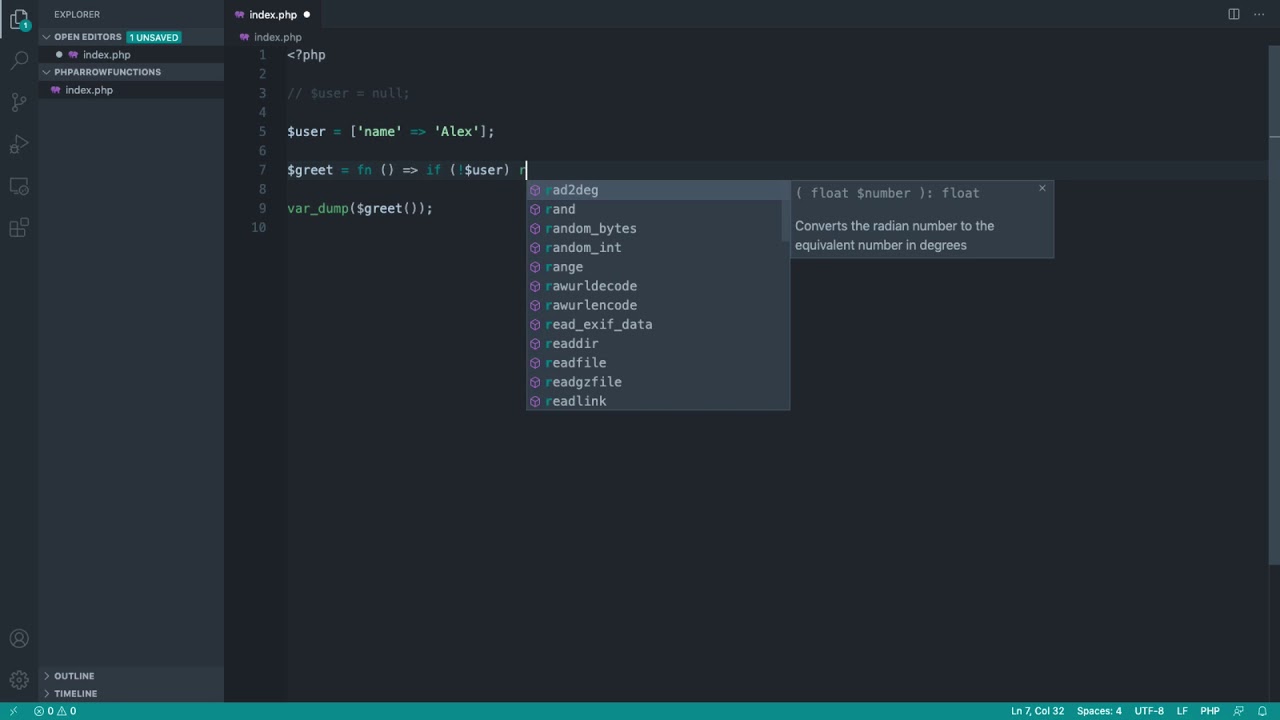Choose the readfile suggestion
This screenshot has height=720, width=1280.
pos(654,363)
